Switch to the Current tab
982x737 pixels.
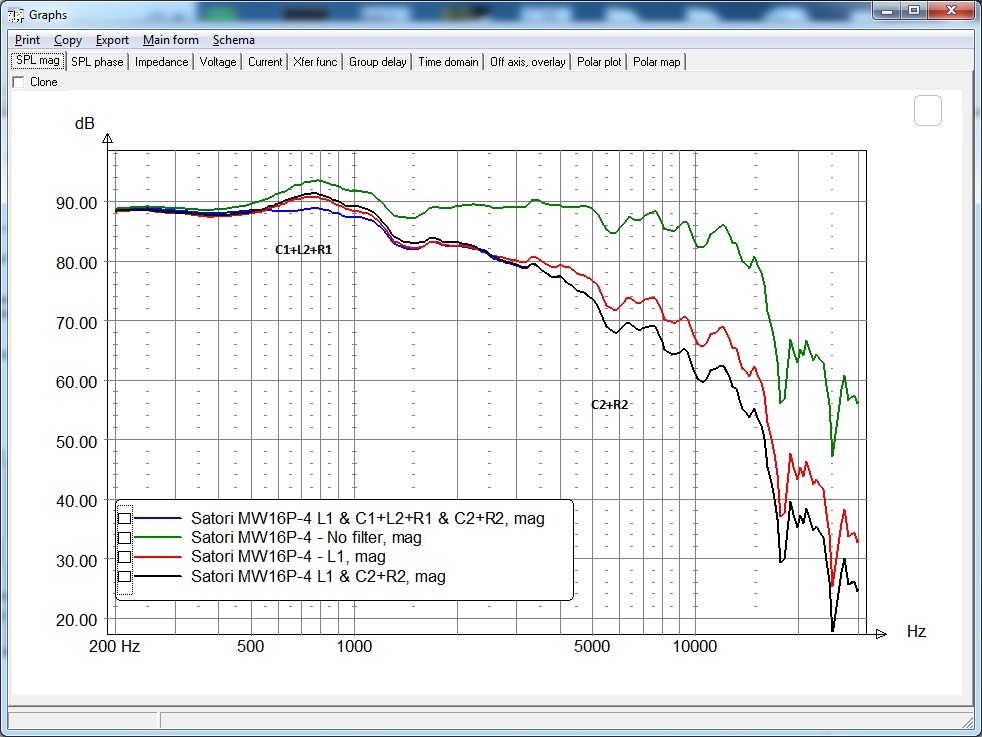pyautogui.click(x=265, y=61)
